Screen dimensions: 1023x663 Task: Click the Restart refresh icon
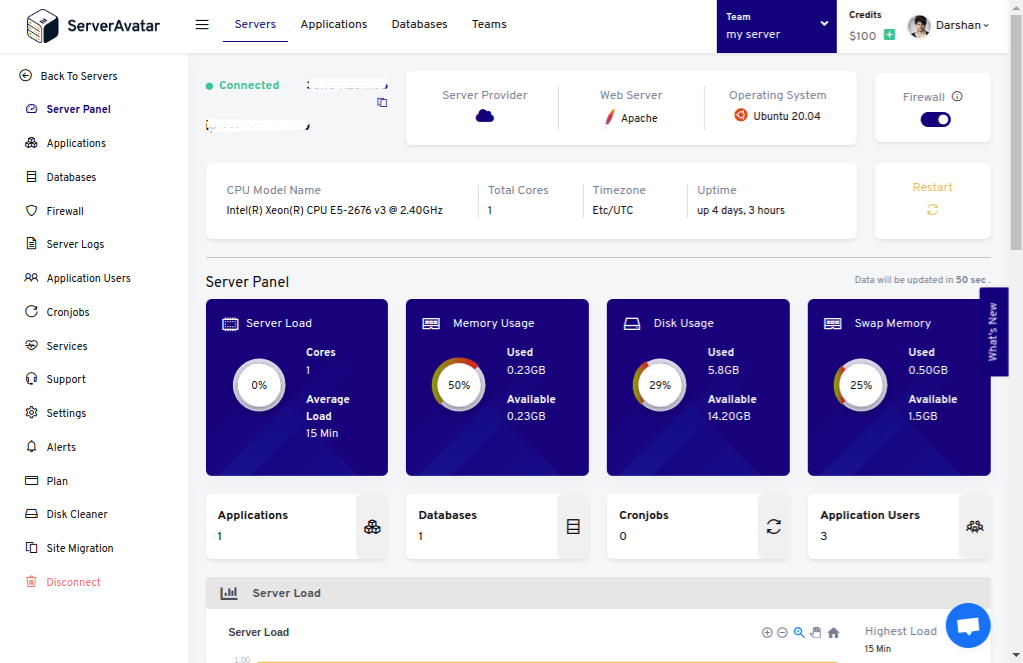point(932,209)
